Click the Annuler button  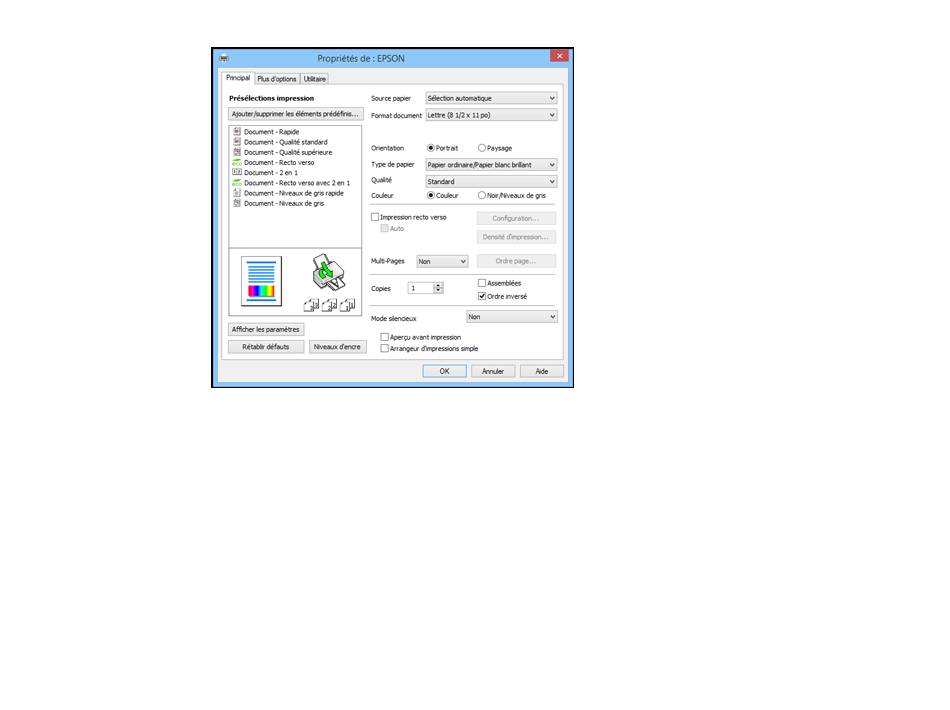click(x=493, y=371)
